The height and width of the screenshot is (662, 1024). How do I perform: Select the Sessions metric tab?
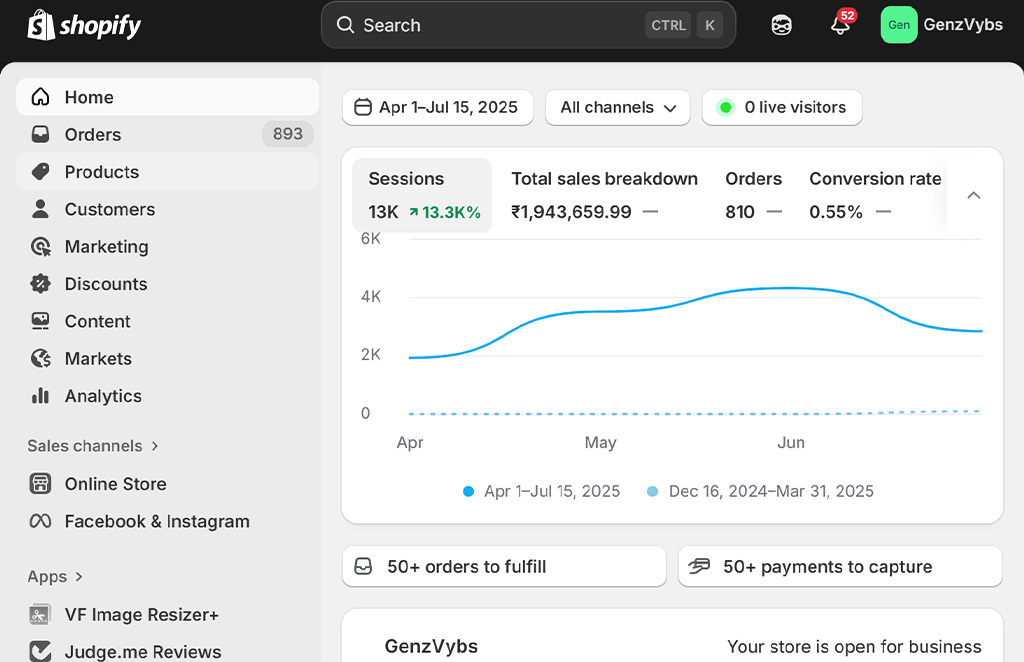[422, 195]
